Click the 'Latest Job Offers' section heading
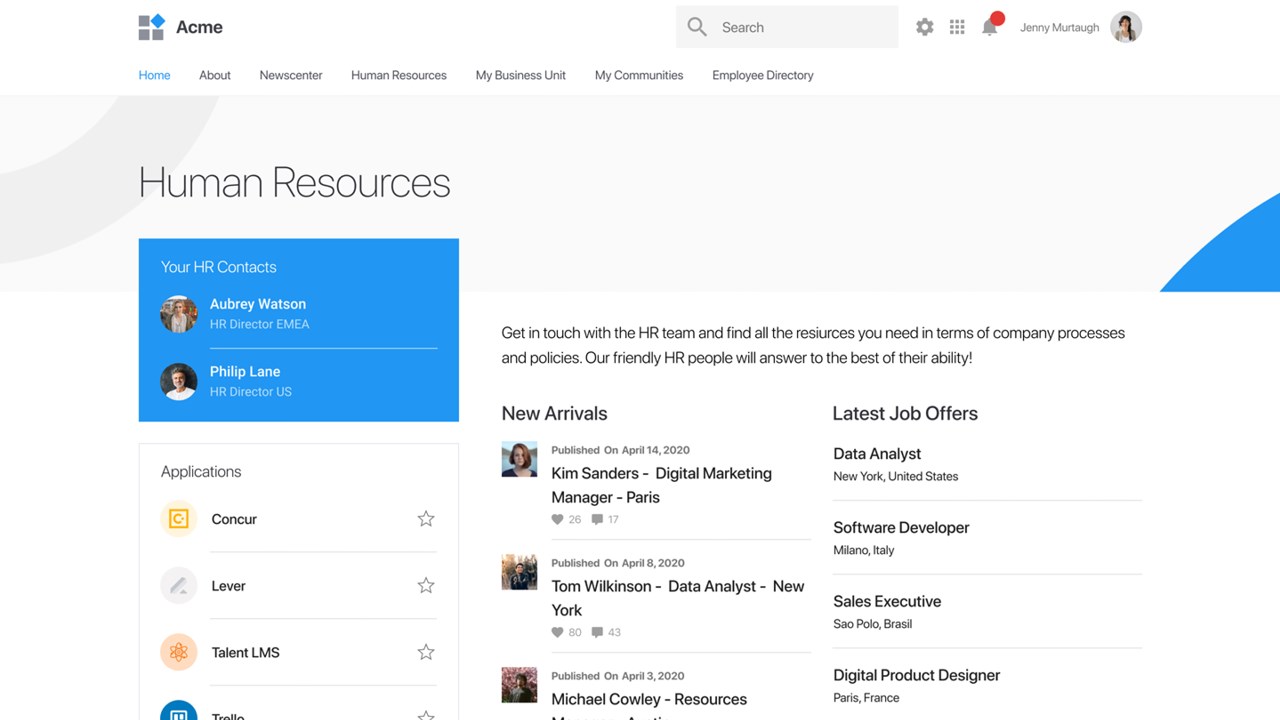The height and width of the screenshot is (720, 1280). pyautogui.click(x=905, y=413)
